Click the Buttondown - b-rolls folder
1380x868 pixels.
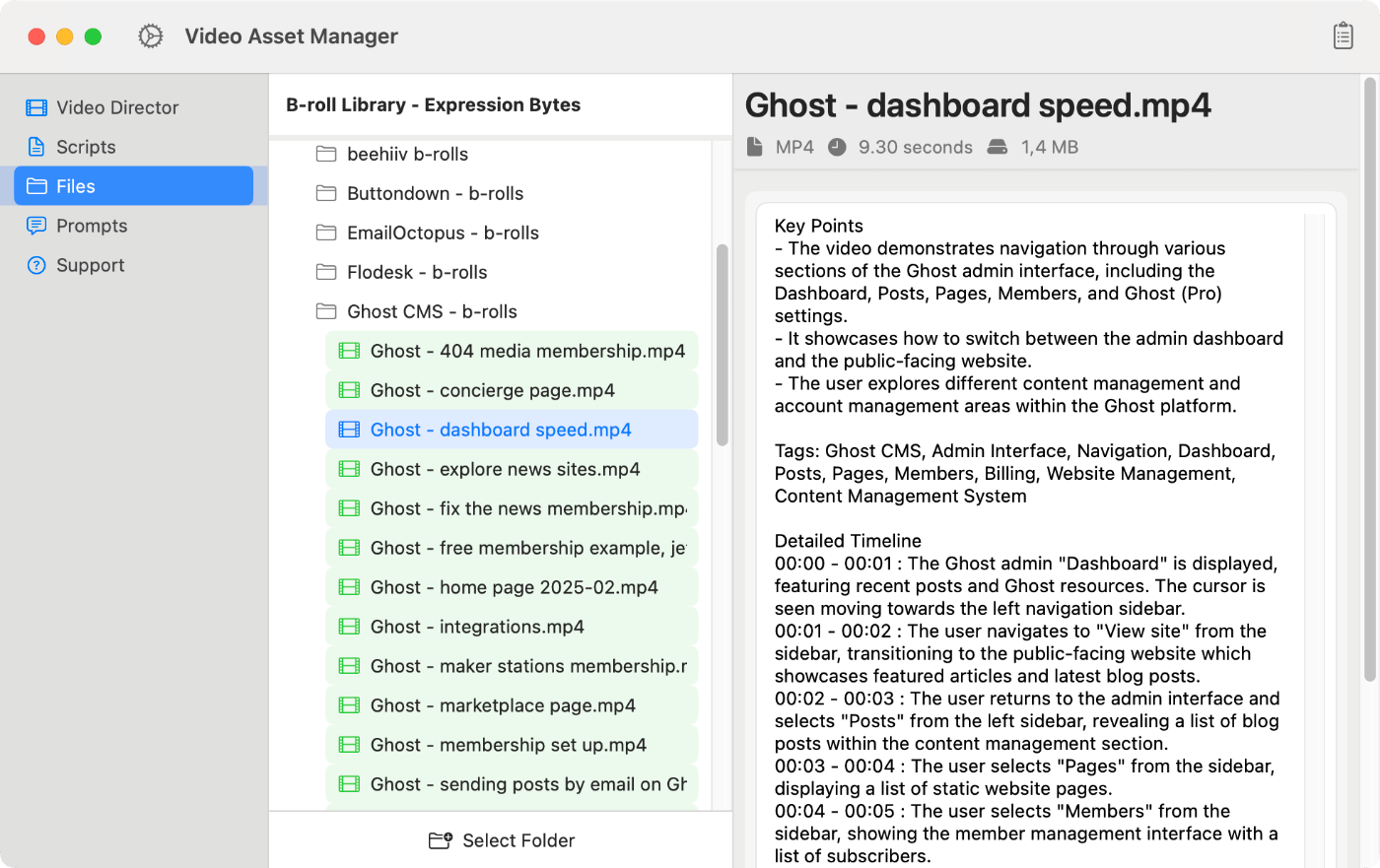(x=436, y=193)
